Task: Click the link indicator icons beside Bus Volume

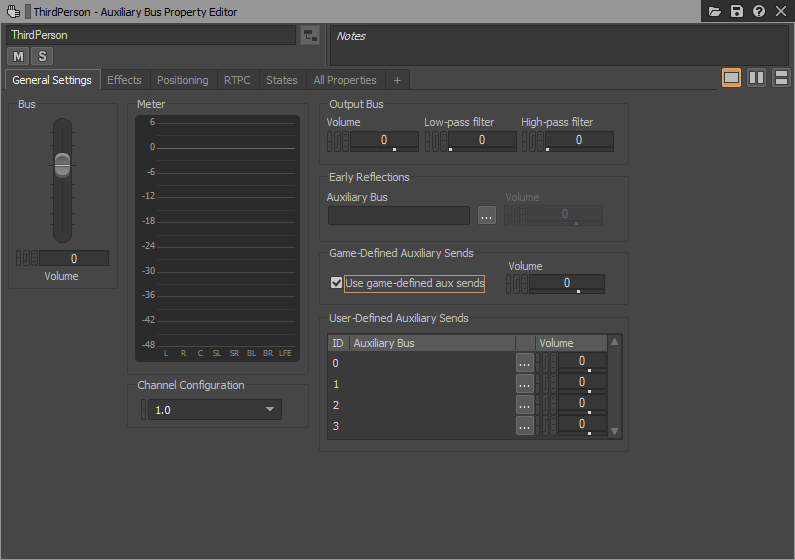Action: coord(27,258)
